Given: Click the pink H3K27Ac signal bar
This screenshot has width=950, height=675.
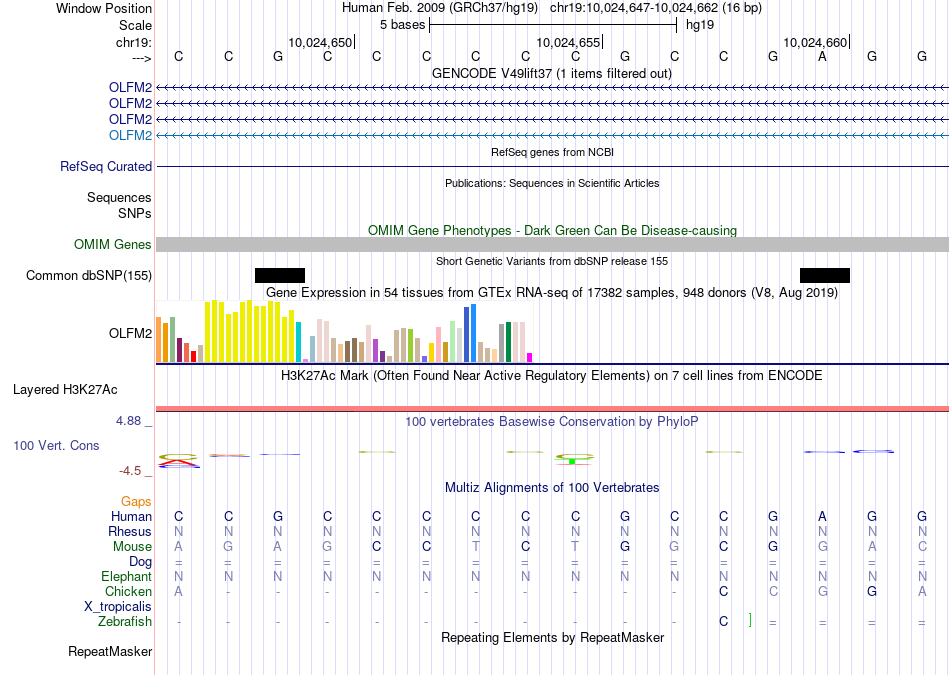Looking at the screenshot, I should pyautogui.click(x=553, y=409).
